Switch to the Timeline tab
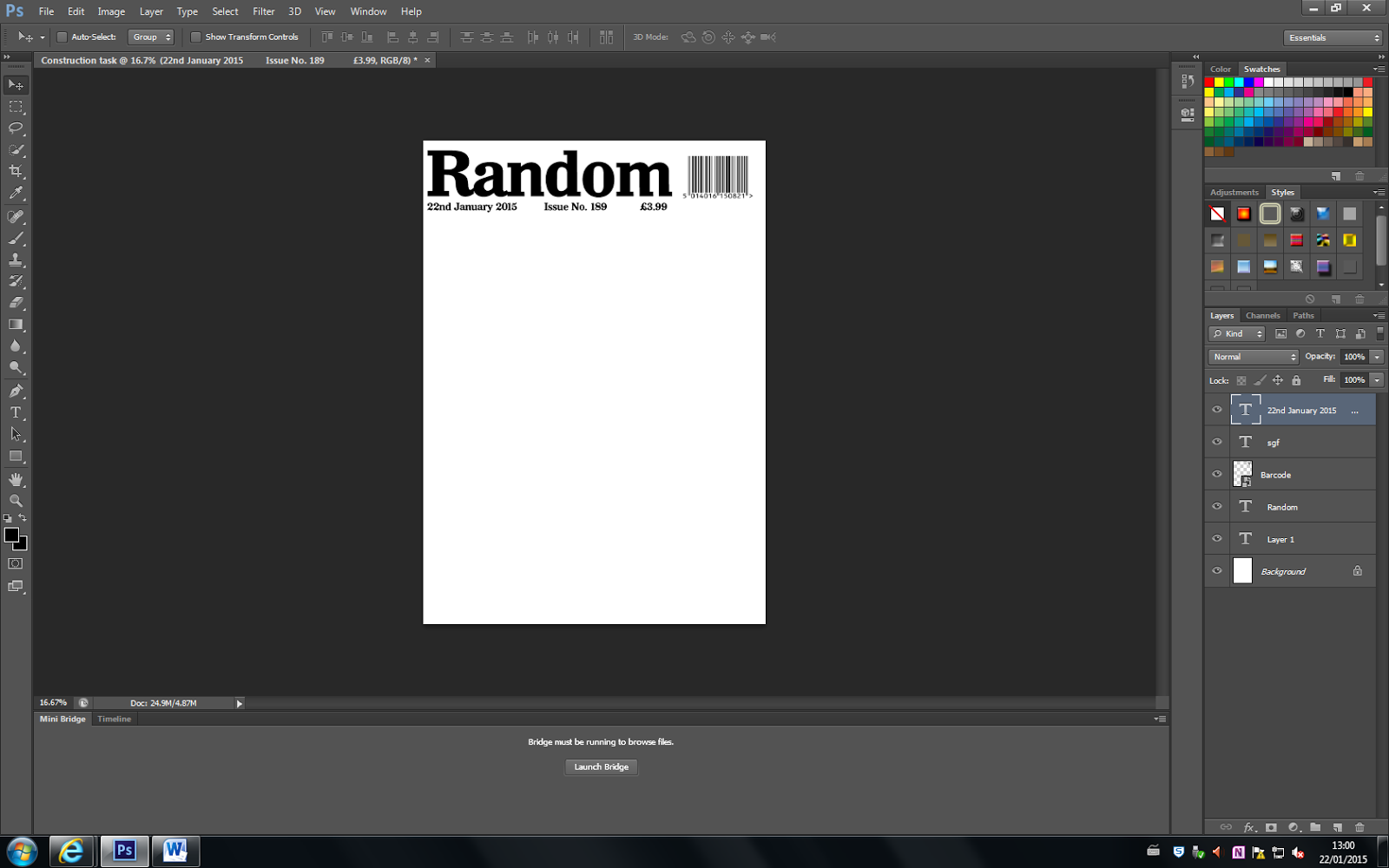Image resolution: width=1389 pixels, height=868 pixels. click(x=115, y=719)
